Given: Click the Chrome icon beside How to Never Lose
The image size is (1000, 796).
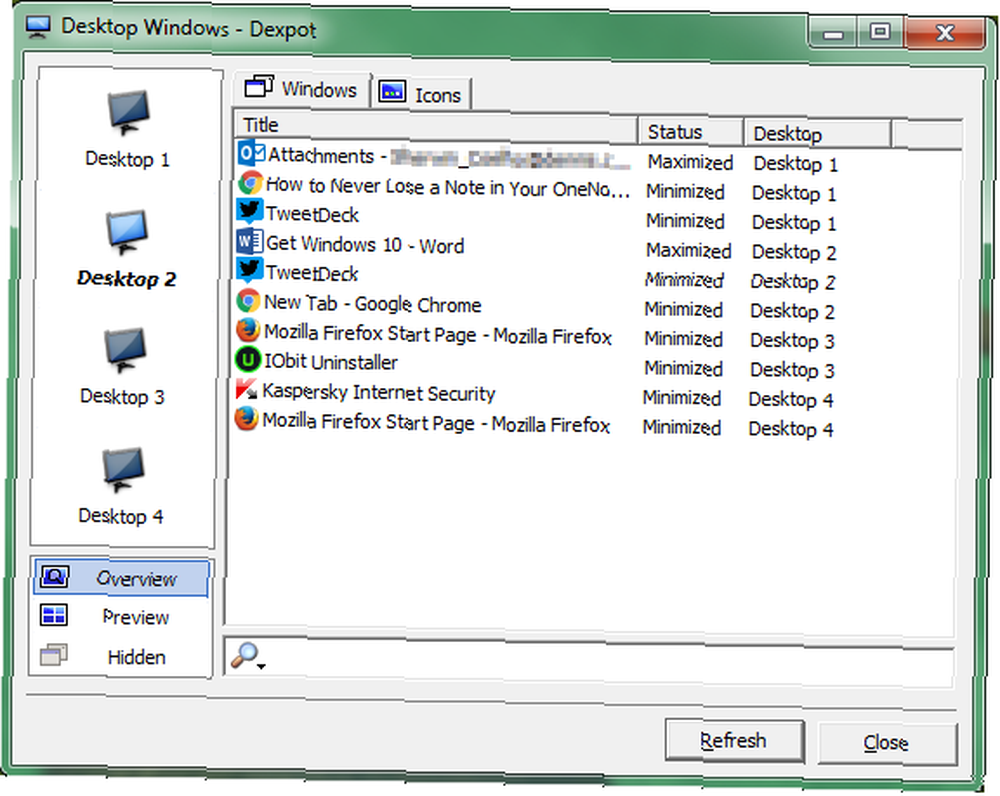Looking at the screenshot, I should point(251,183).
